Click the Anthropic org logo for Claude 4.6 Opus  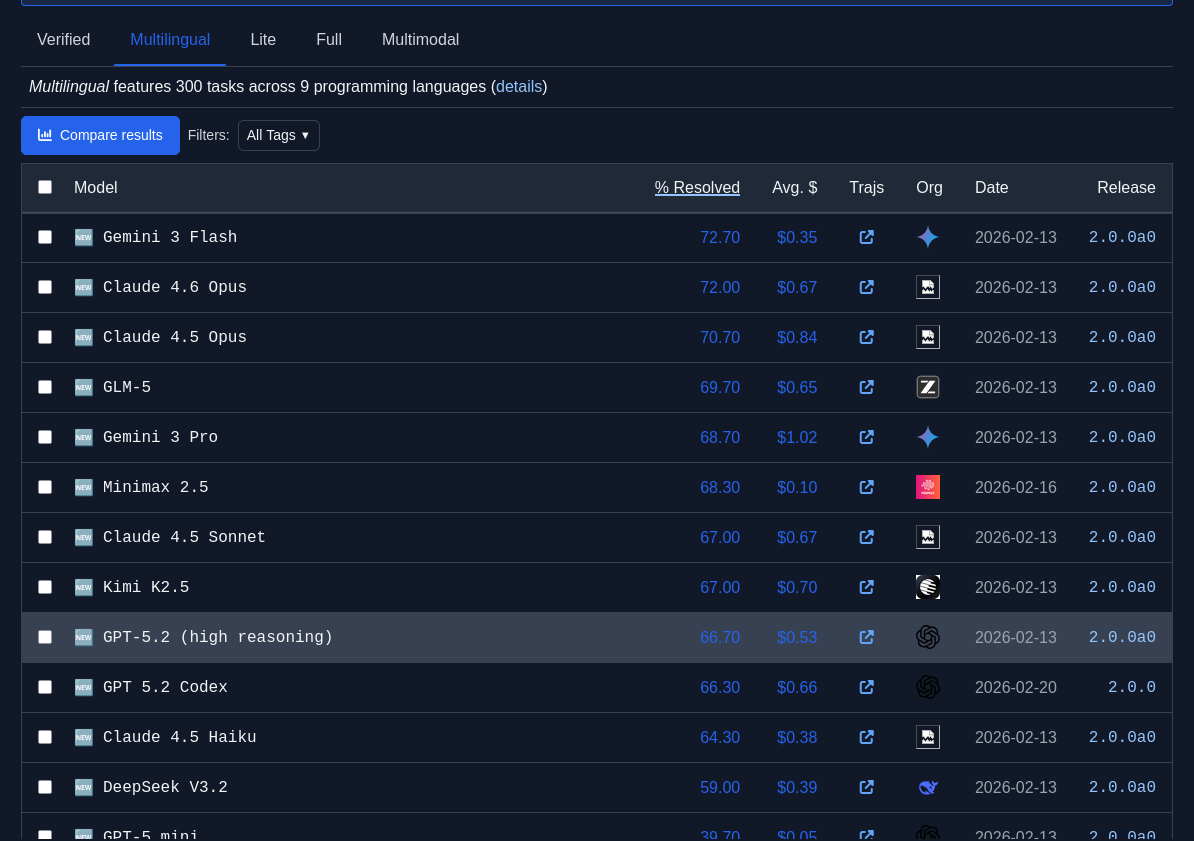pos(927,288)
